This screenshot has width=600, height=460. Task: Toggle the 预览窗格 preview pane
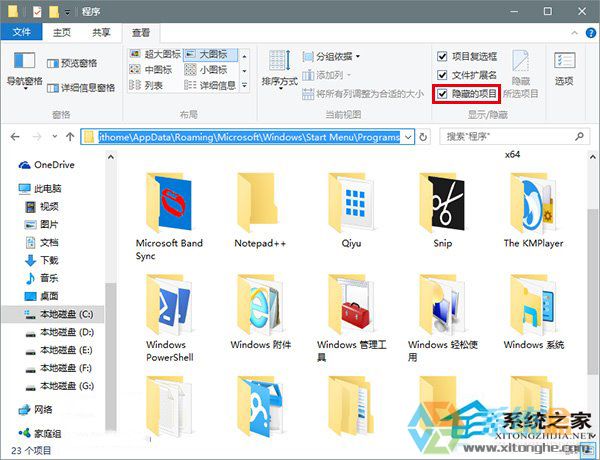[72, 63]
